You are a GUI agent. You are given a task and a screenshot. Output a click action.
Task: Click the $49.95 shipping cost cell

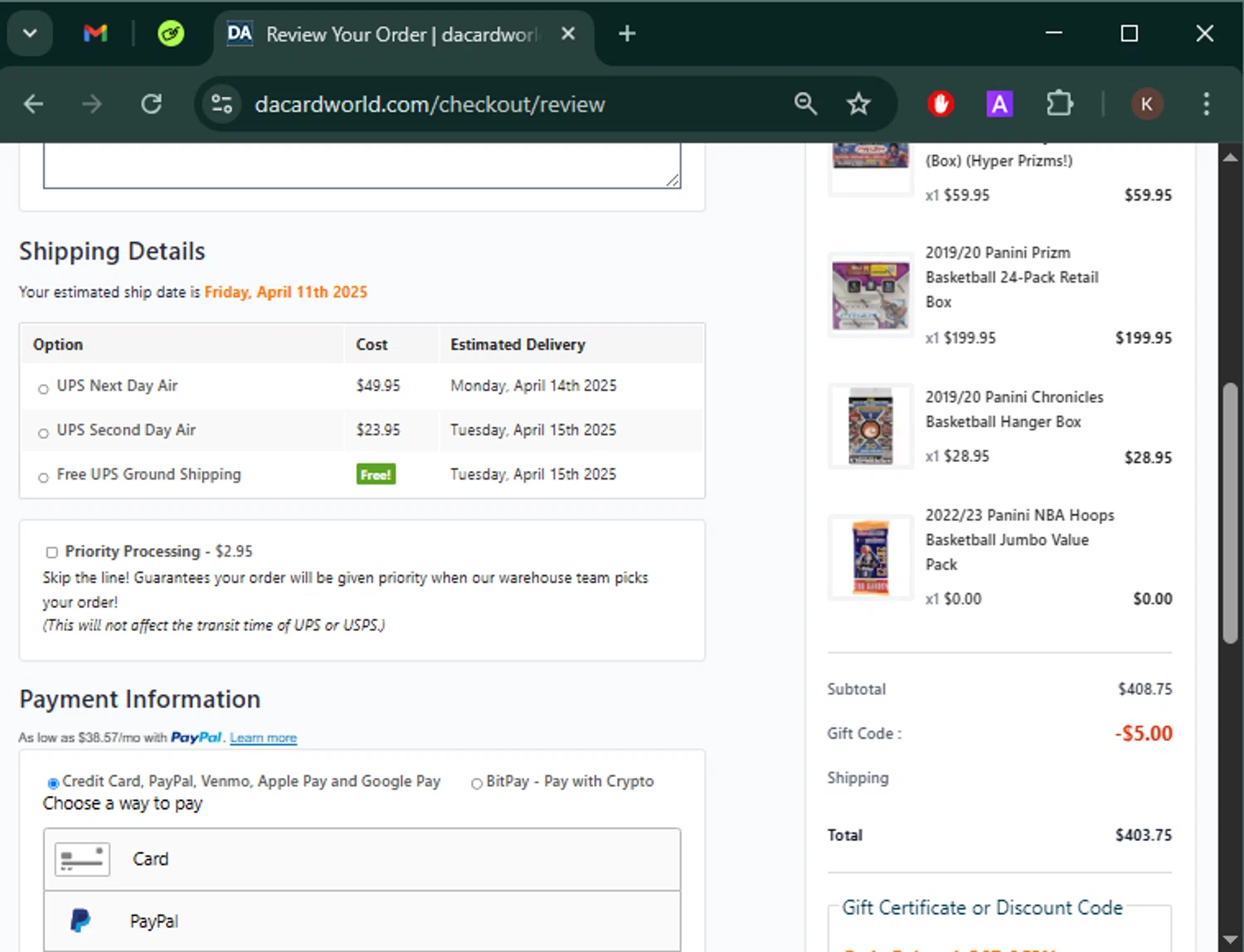pos(378,386)
